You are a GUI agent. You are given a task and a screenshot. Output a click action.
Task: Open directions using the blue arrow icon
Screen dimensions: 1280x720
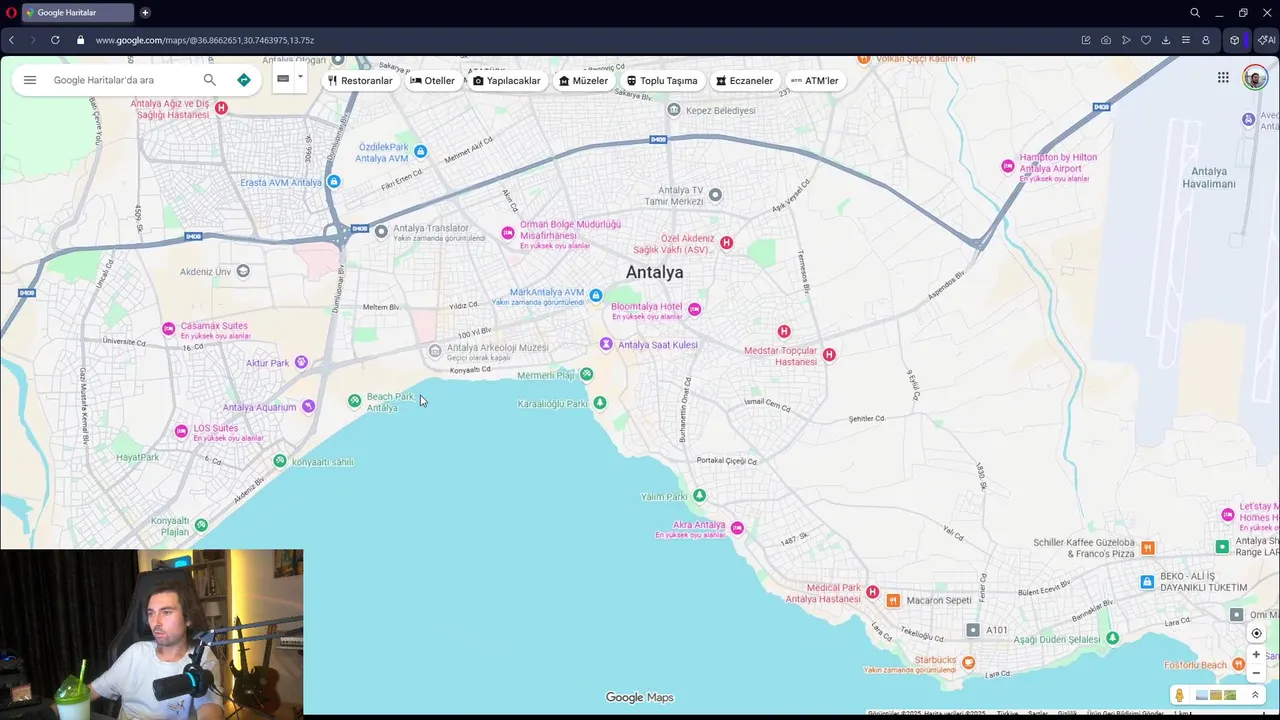(x=244, y=80)
